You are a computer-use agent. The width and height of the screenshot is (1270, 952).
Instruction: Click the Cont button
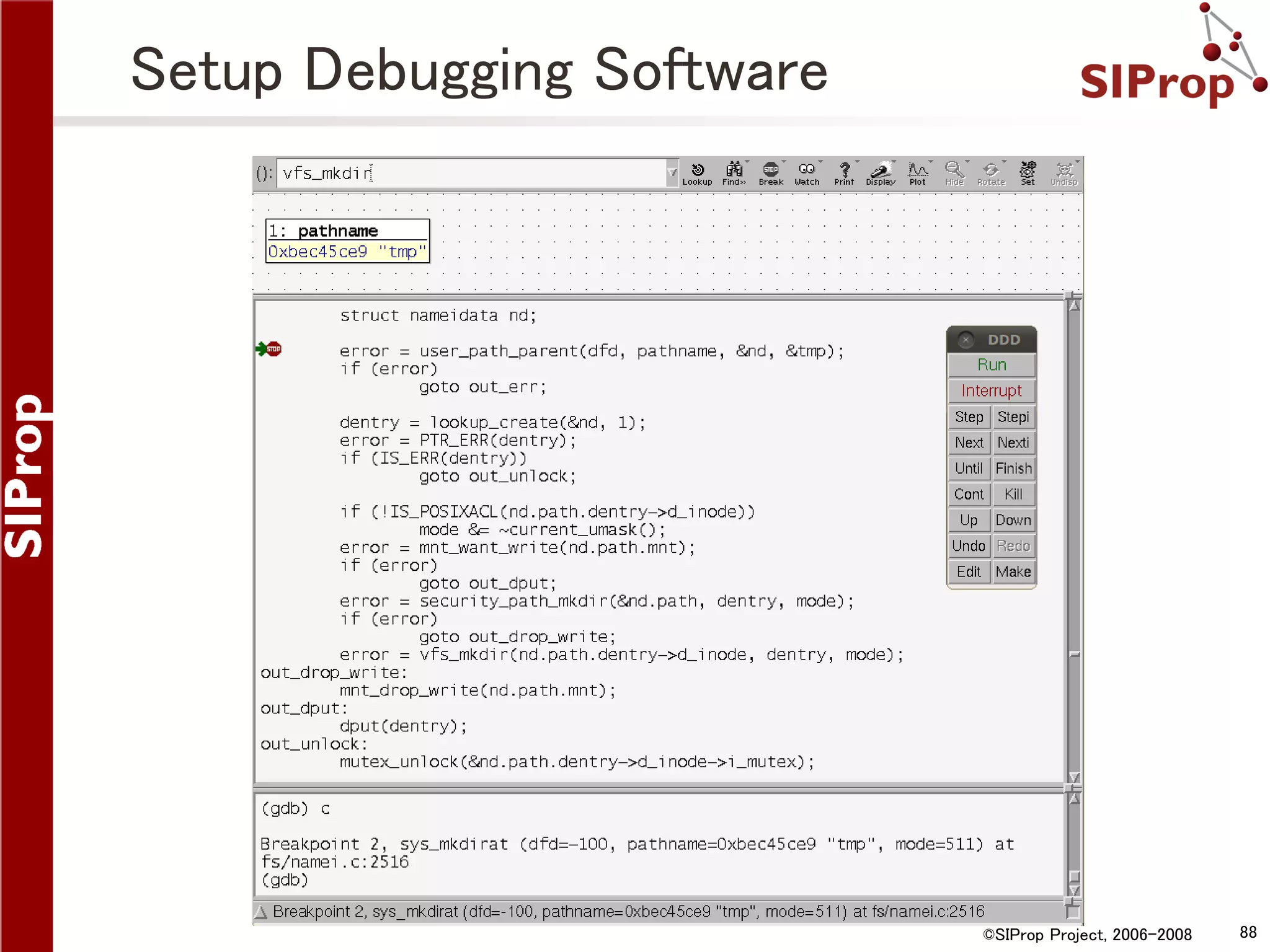(x=969, y=494)
